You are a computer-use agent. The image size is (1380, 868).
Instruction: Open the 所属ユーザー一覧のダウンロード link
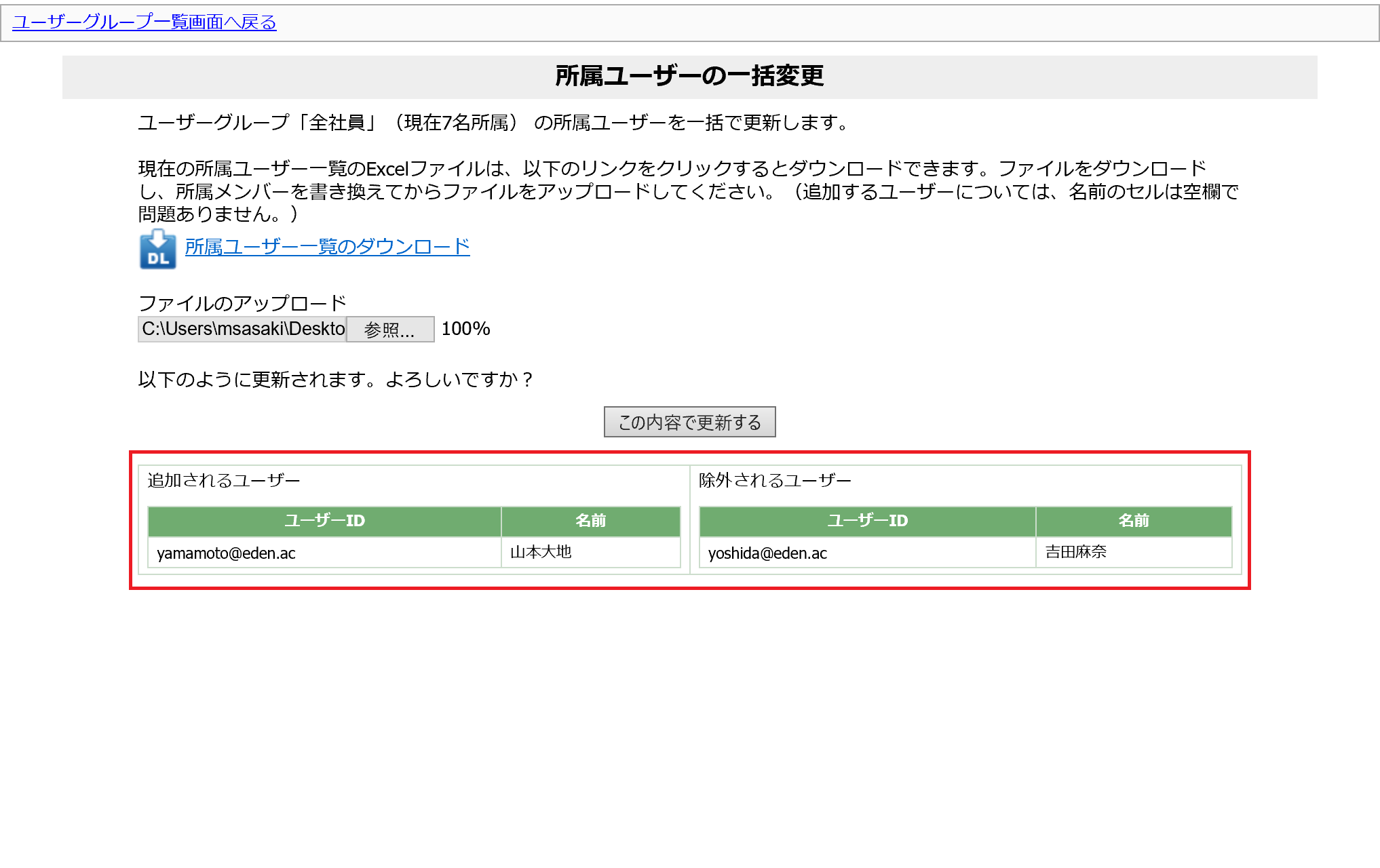[327, 247]
